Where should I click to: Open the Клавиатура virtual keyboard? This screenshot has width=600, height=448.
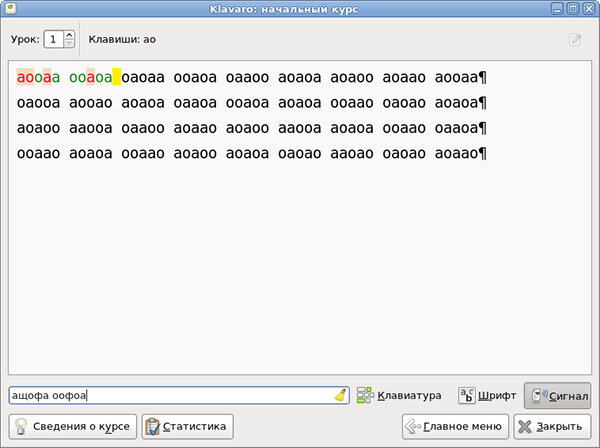click(x=399, y=395)
